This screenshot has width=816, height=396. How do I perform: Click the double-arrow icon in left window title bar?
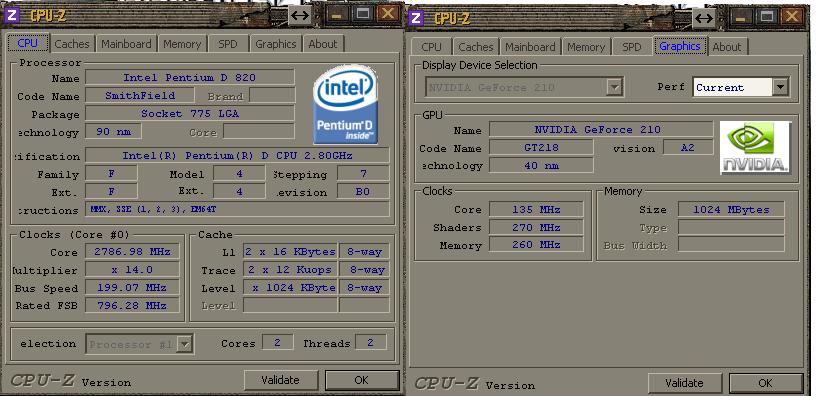pyautogui.click(x=300, y=15)
